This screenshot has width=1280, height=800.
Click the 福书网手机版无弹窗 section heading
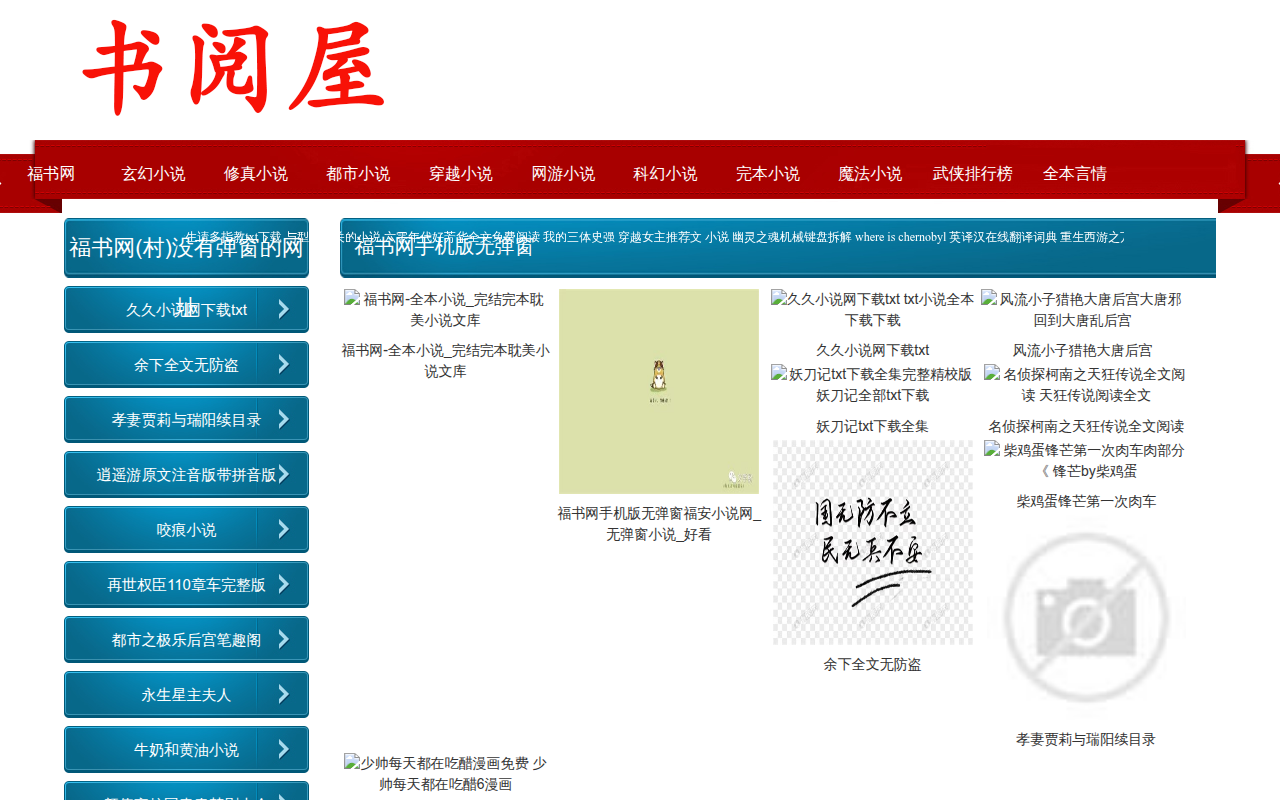444,247
